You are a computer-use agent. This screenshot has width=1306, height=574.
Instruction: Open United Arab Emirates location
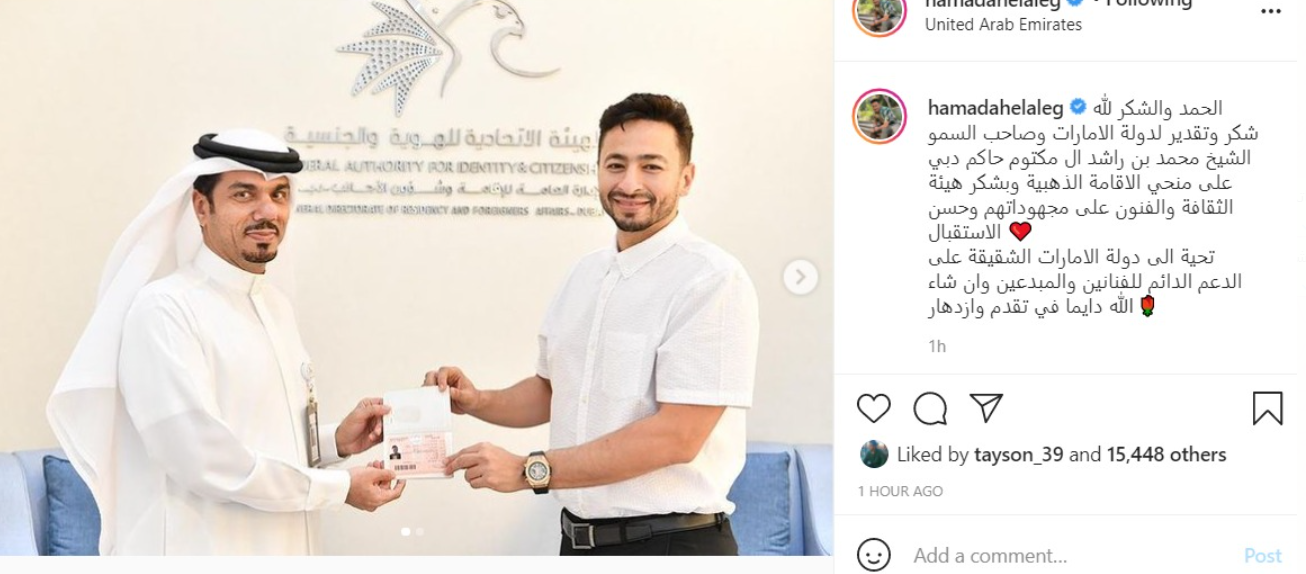click(x=1003, y=25)
